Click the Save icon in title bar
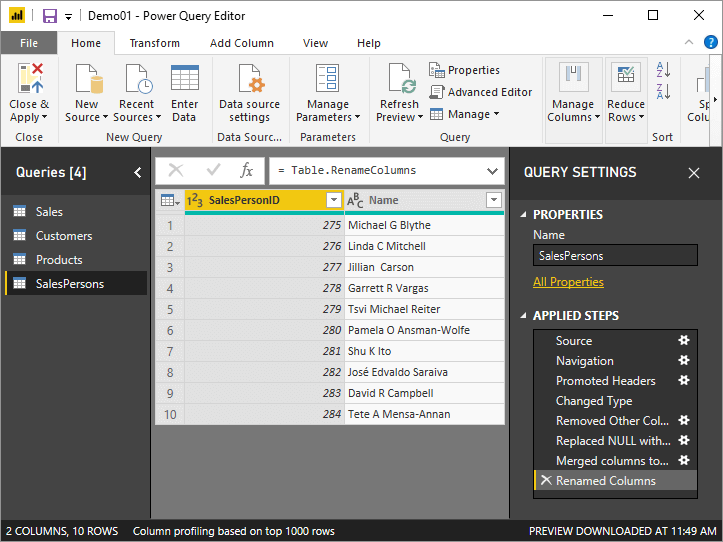 (49, 16)
